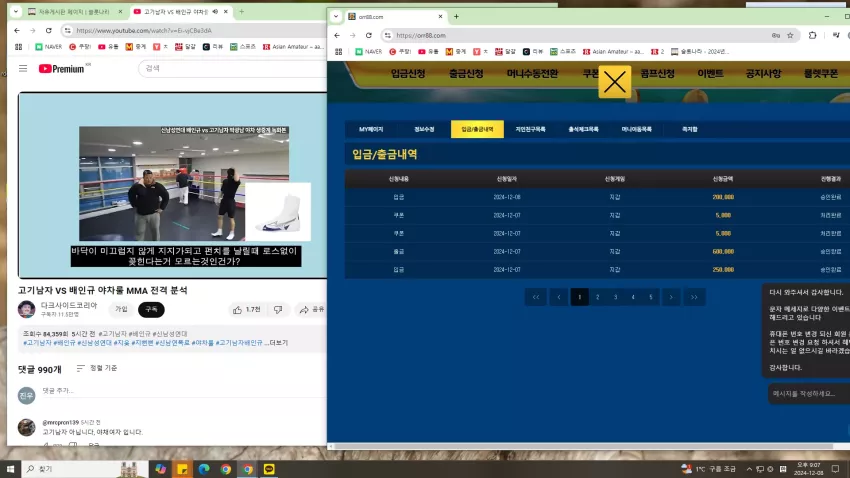Open 스포츠 bookmark in YouTube window
Screen dimensions: 850x478
pos(243,47)
